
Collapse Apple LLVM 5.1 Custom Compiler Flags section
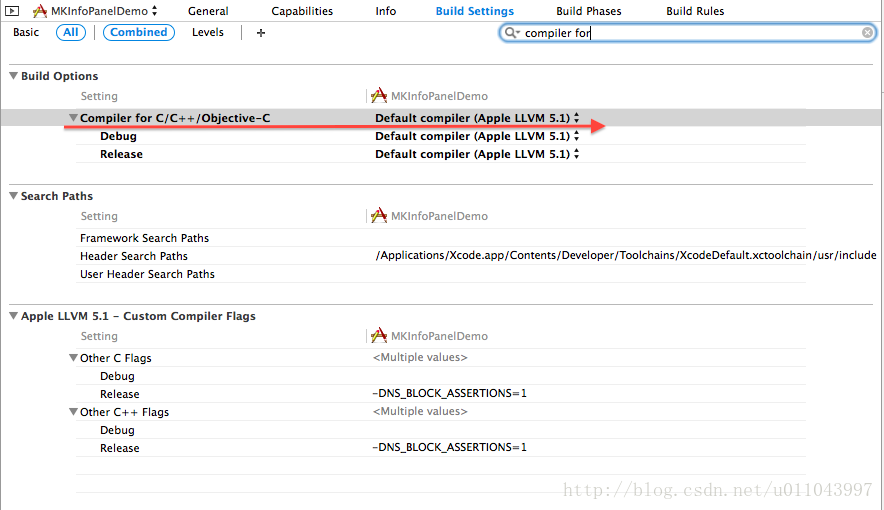14,316
